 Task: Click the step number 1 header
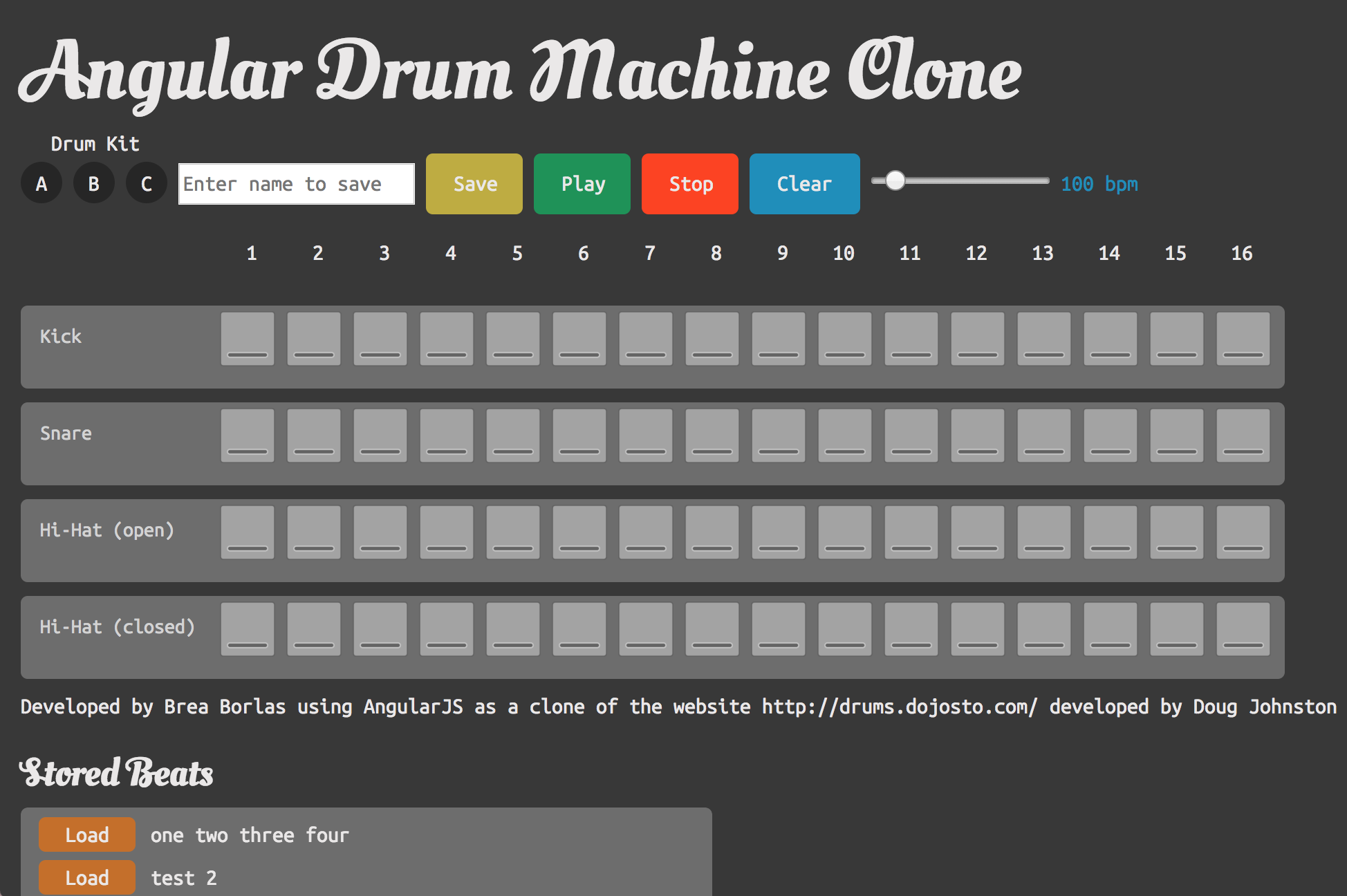coord(252,253)
